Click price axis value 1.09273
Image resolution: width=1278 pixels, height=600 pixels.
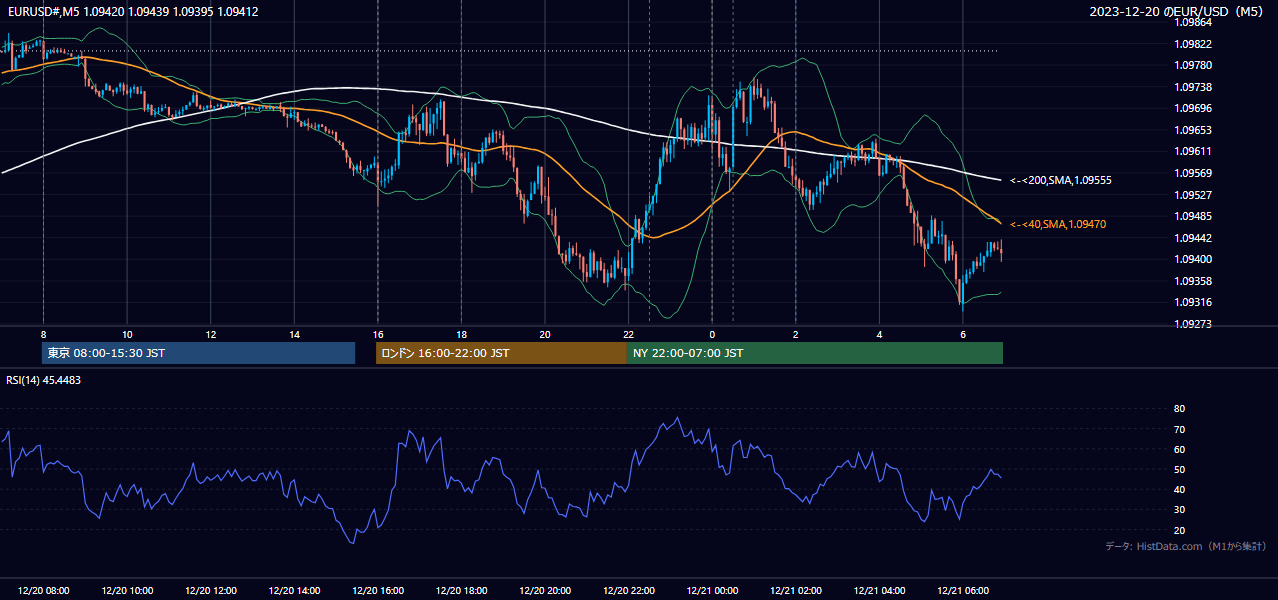click(x=1192, y=325)
